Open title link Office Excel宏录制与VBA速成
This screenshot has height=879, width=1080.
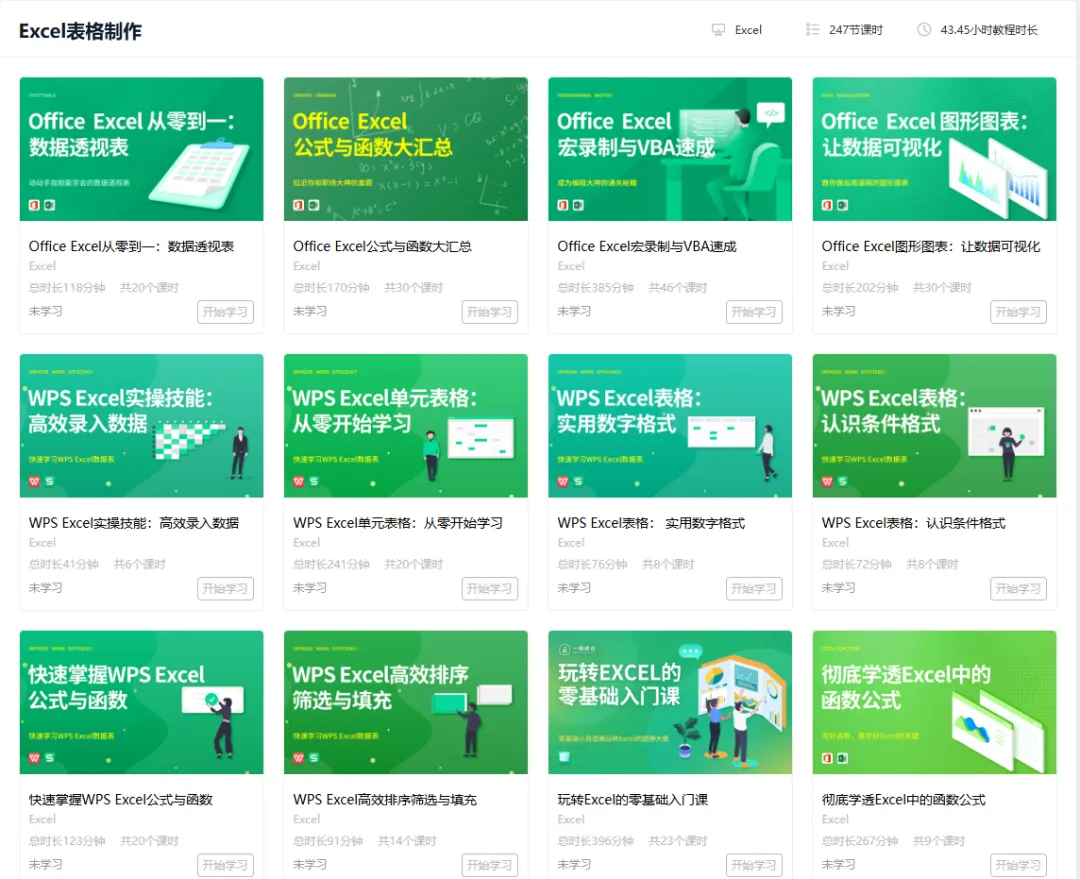(x=647, y=247)
